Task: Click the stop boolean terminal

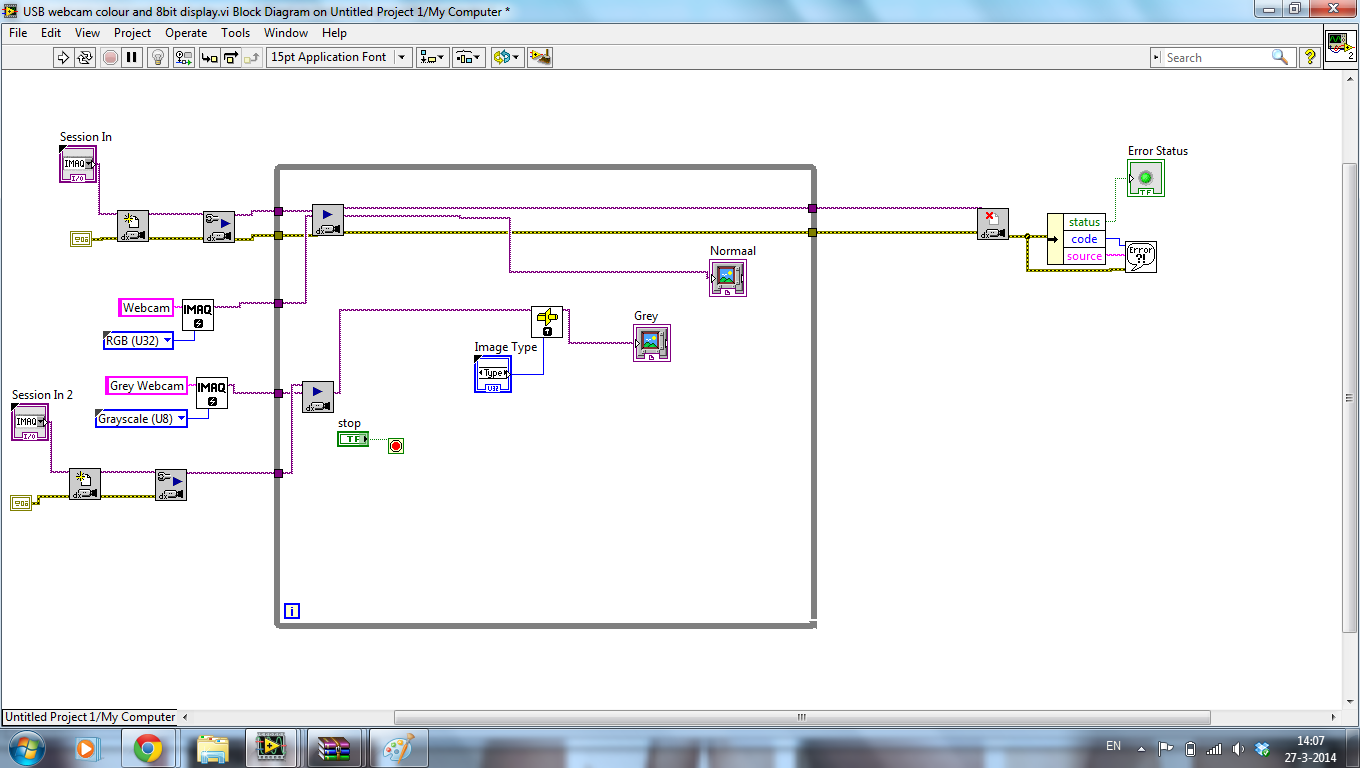Action: coord(353,439)
